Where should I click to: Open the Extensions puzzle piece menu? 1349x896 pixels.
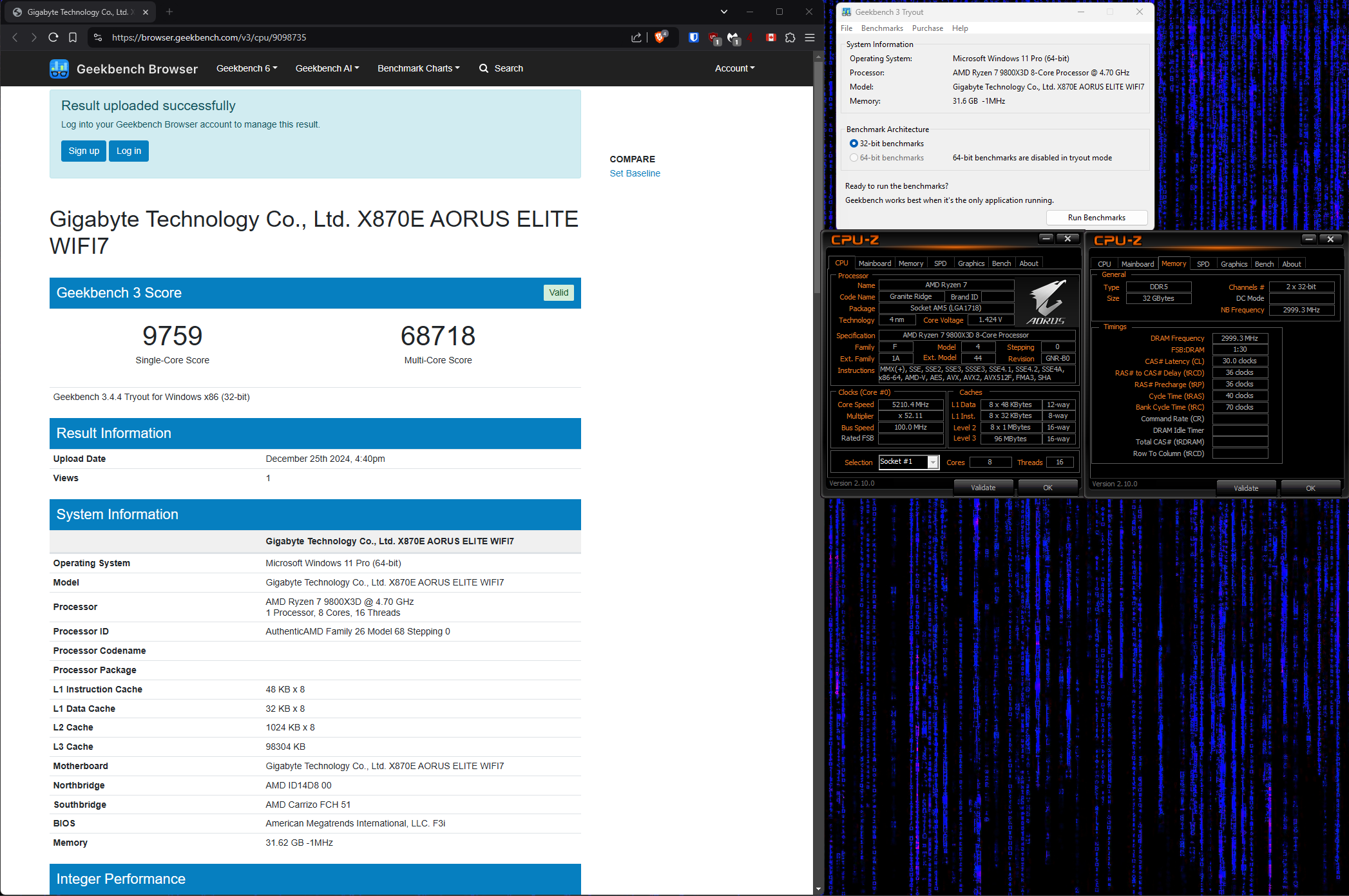[790, 37]
